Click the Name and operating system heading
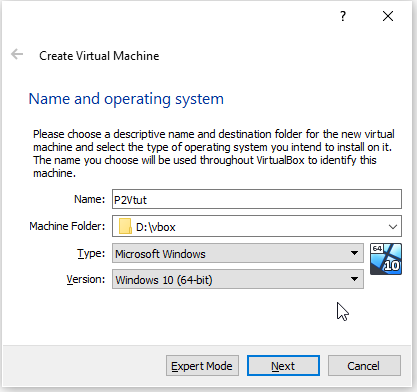The height and width of the screenshot is (392, 417). tap(126, 99)
